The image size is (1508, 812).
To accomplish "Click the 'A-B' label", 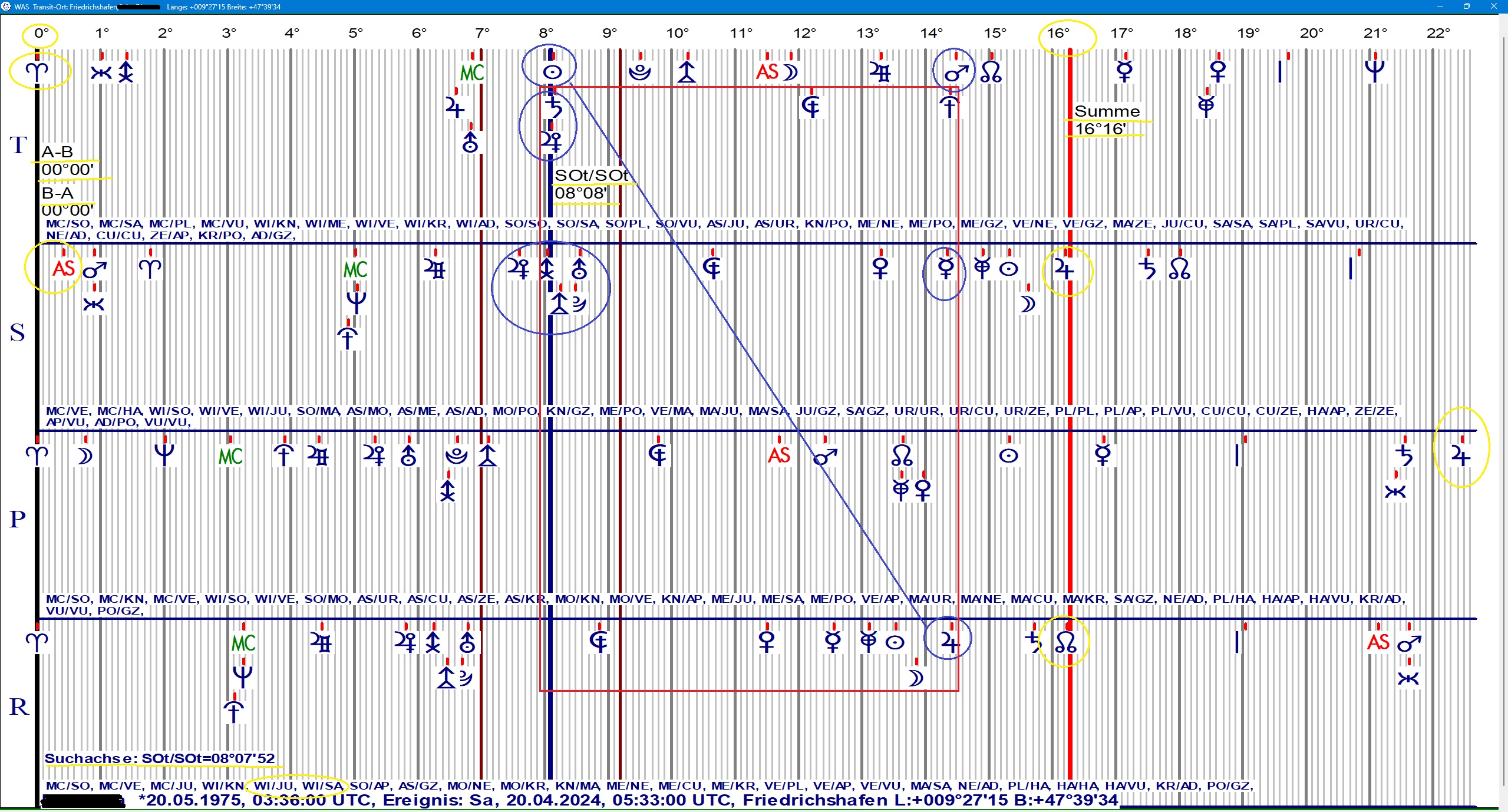I will tap(57, 152).
